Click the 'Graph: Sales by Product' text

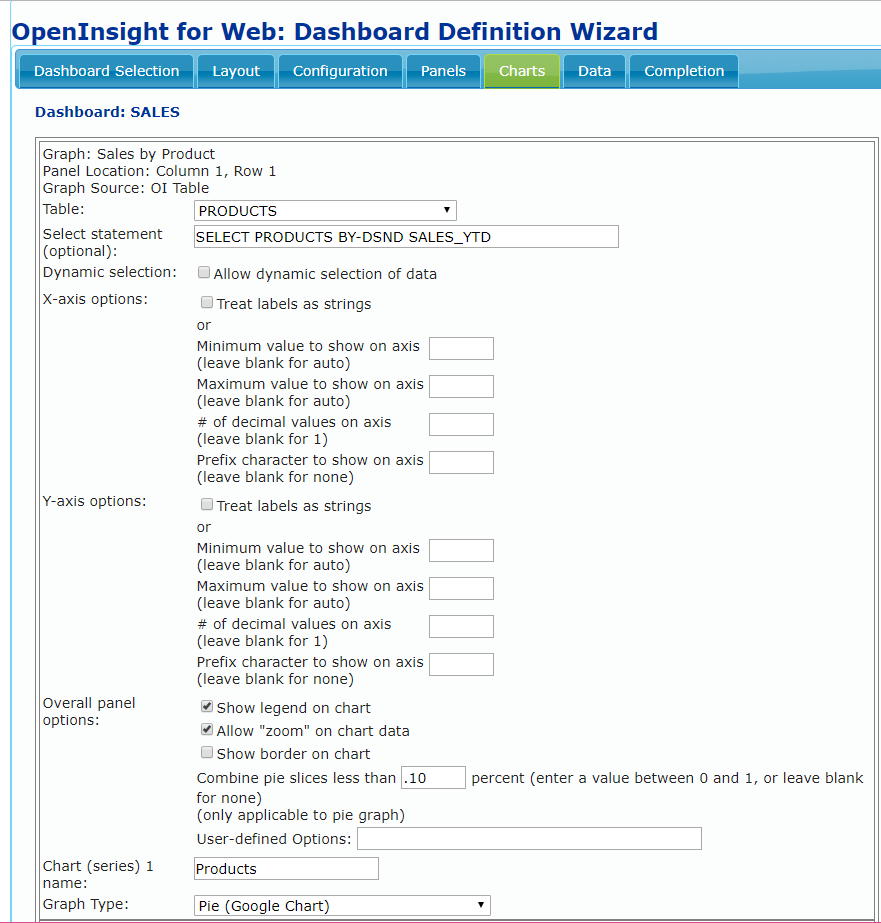pyautogui.click(x=129, y=154)
